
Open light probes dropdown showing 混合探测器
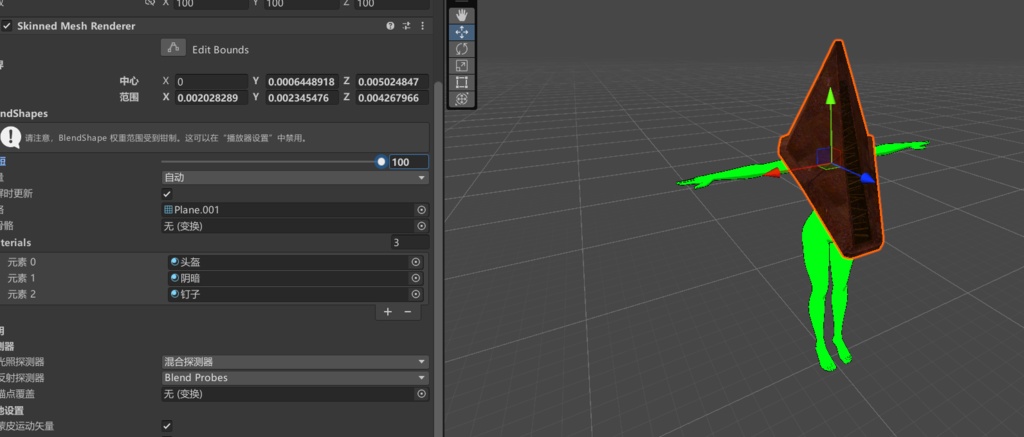coord(295,362)
